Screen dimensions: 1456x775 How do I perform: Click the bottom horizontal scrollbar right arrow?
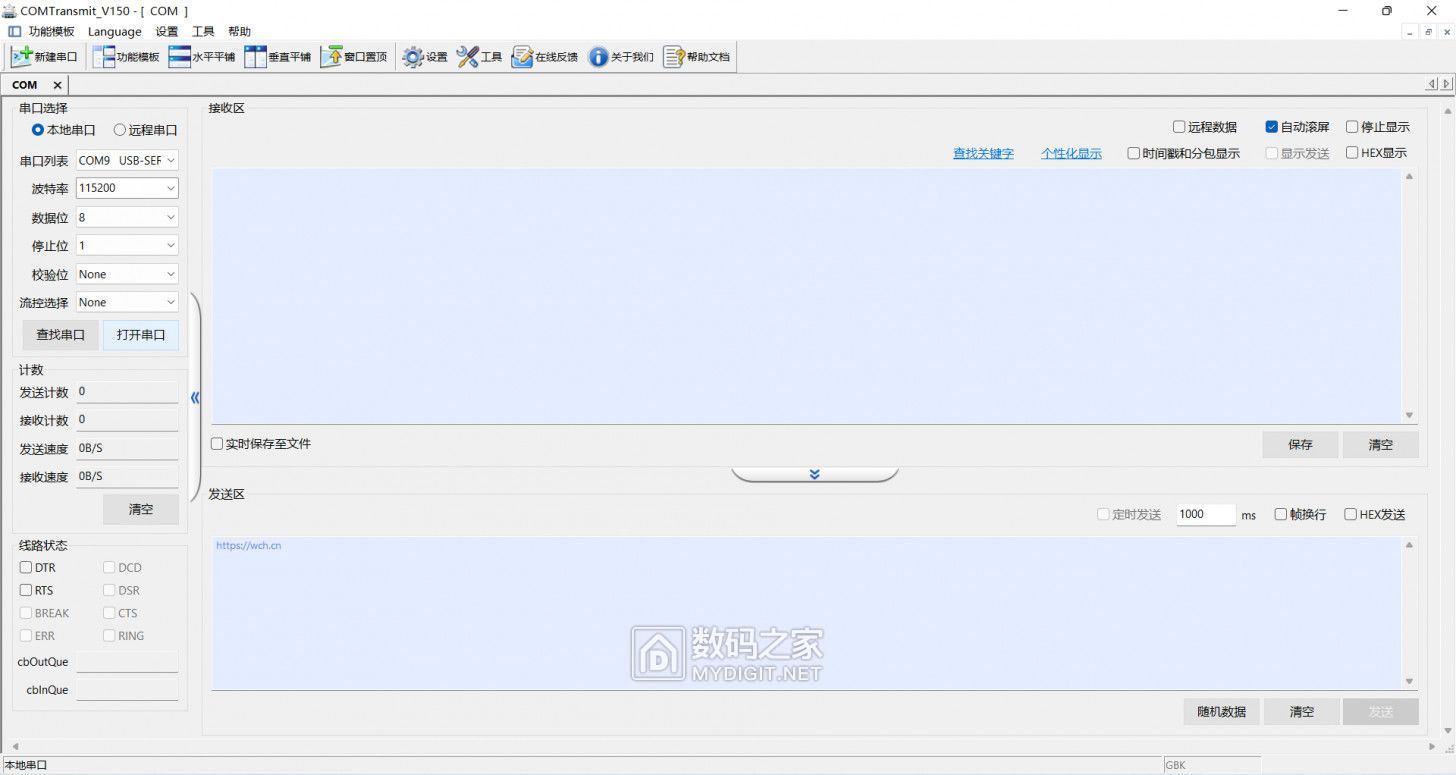click(1432, 747)
